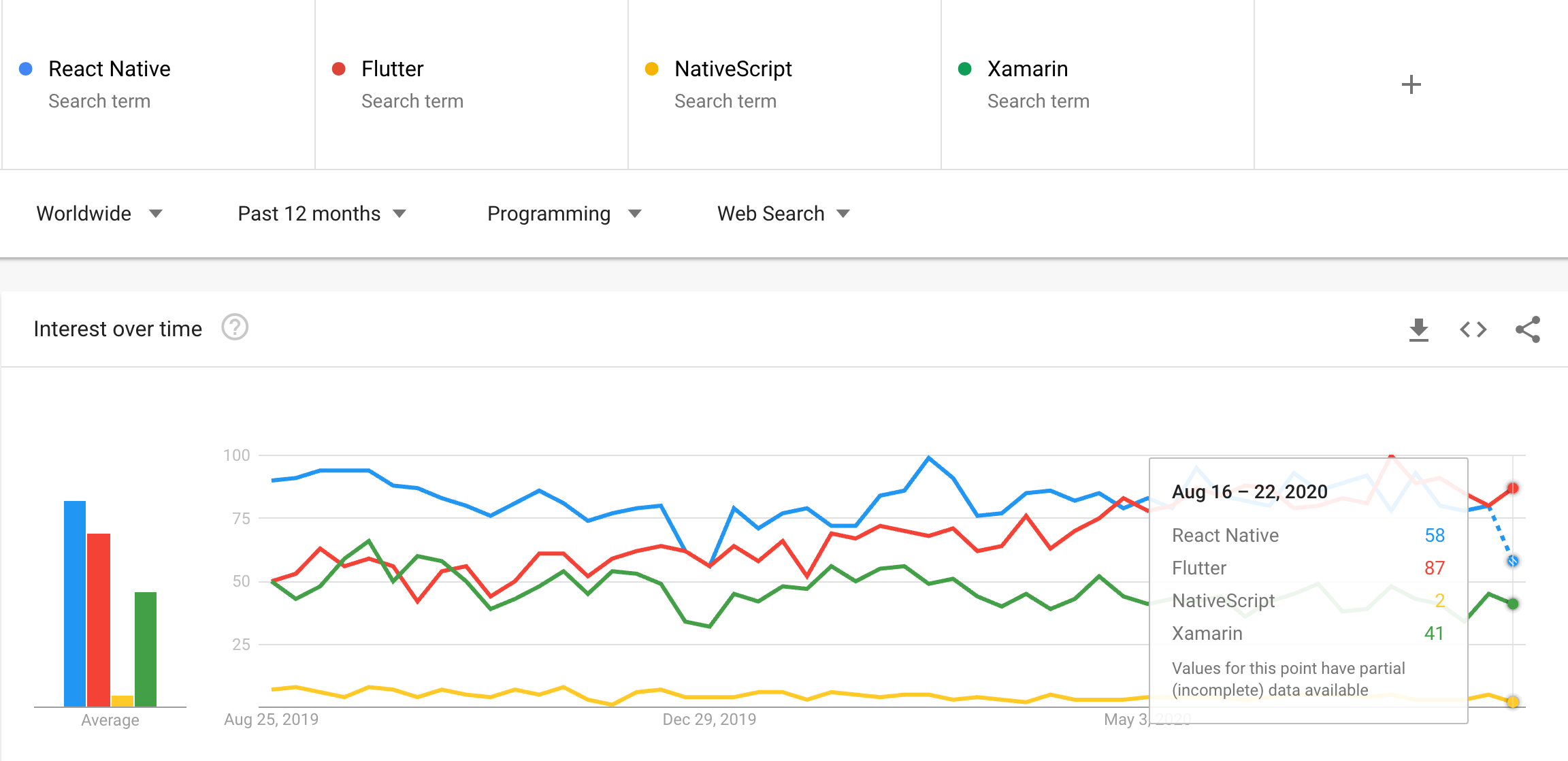Open the Past 12 months time range

(322, 214)
